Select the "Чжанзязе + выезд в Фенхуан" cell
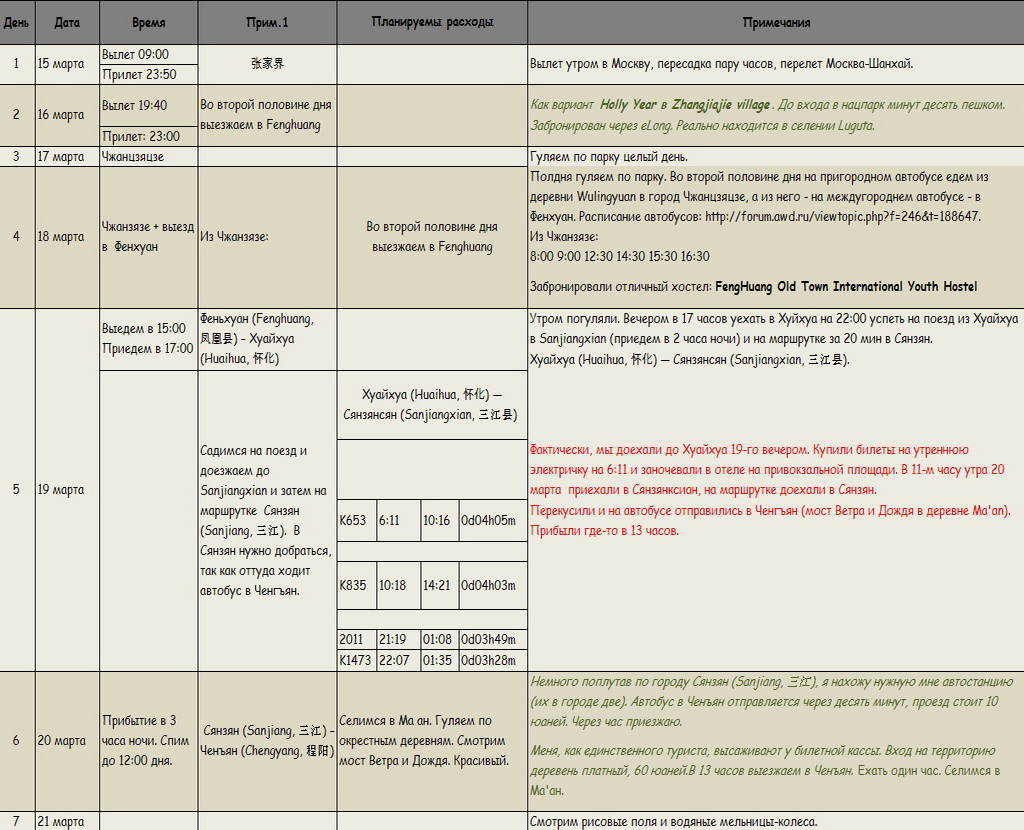1024x830 pixels. (x=149, y=237)
